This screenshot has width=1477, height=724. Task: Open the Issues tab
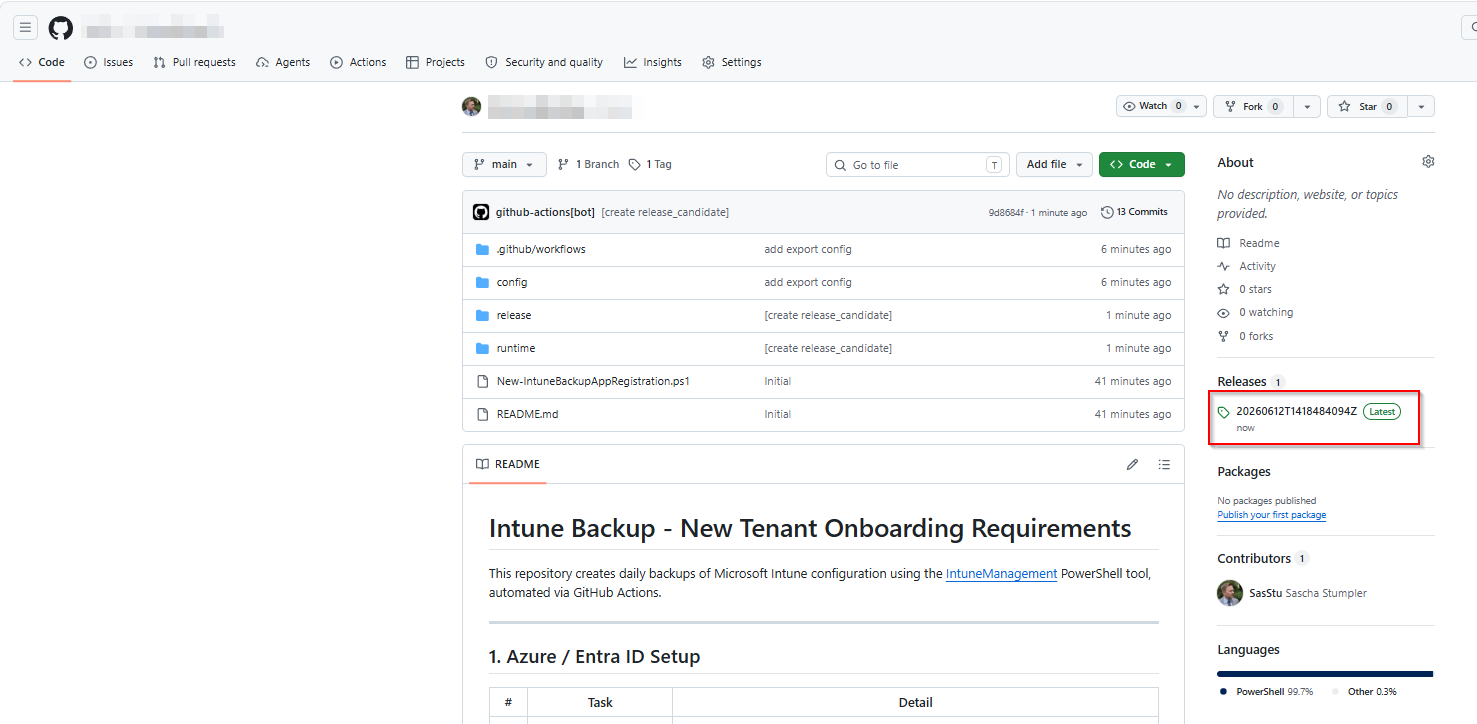[x=109, y=62]
